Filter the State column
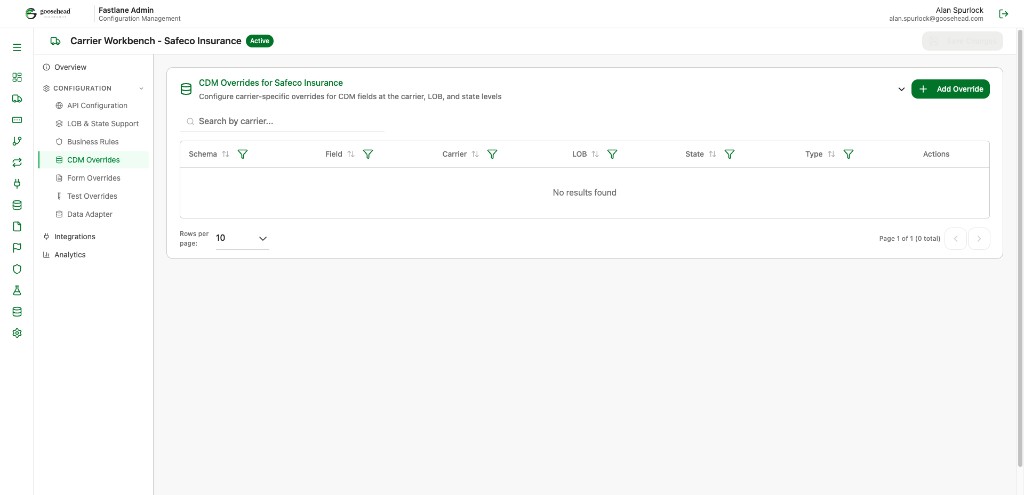Screen dimensions: 1024x495 (x=730, y=154)
